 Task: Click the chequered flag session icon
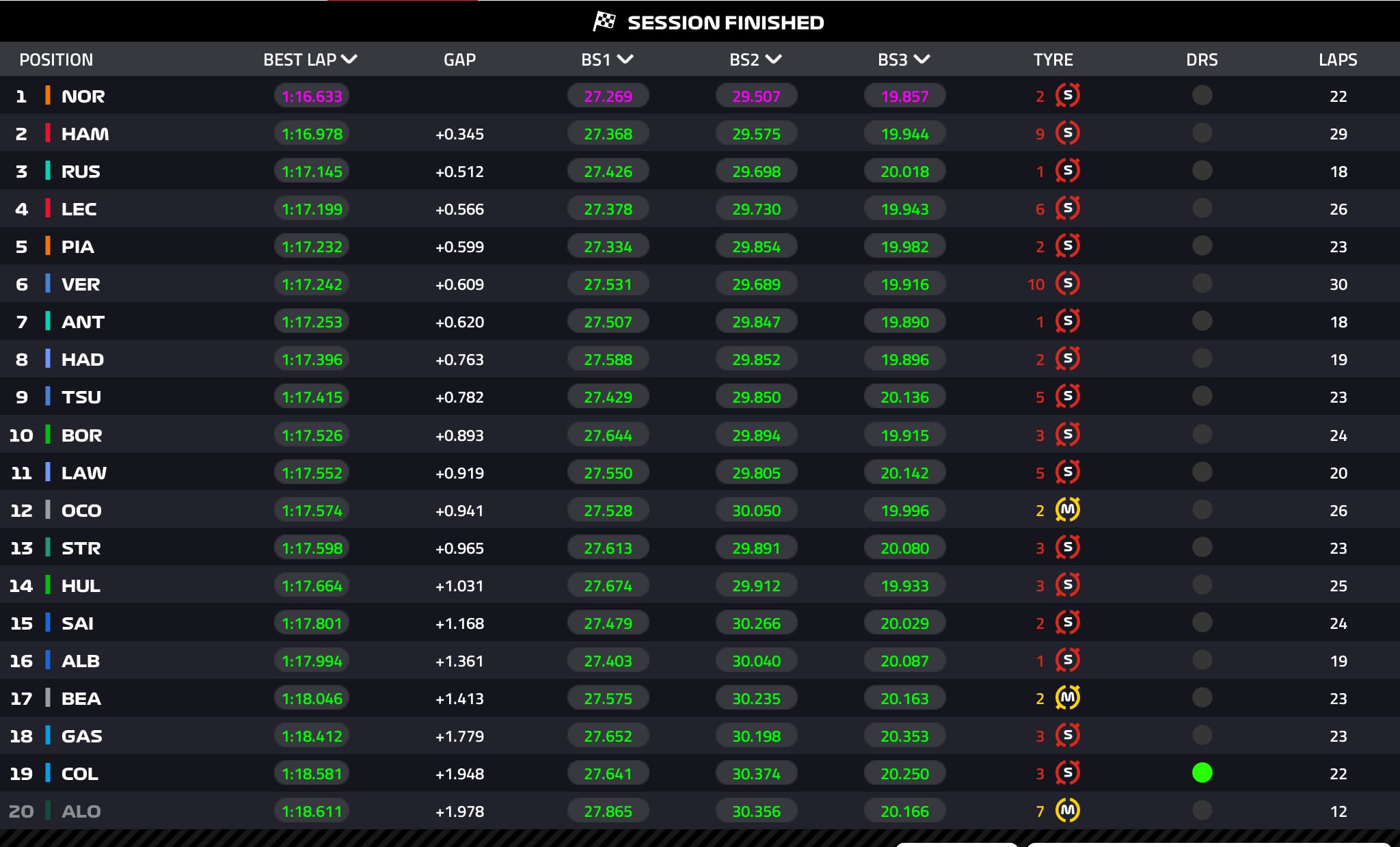(x=604, y=22)
